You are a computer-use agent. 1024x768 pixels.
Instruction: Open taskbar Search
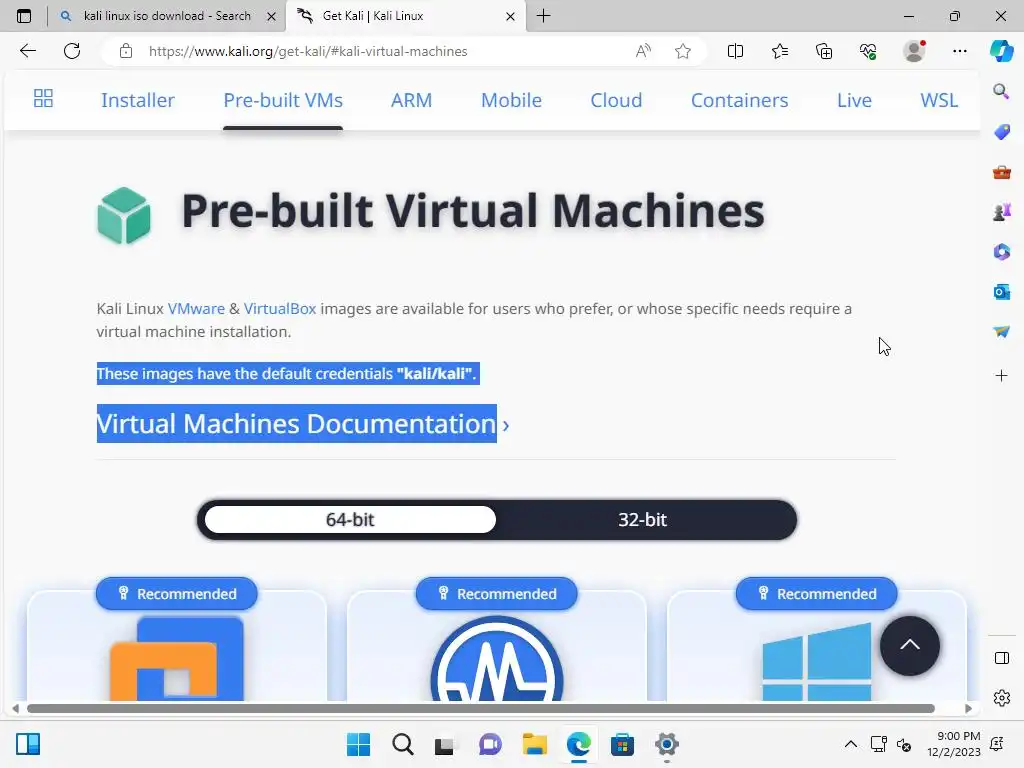click(x=403, y=744)
